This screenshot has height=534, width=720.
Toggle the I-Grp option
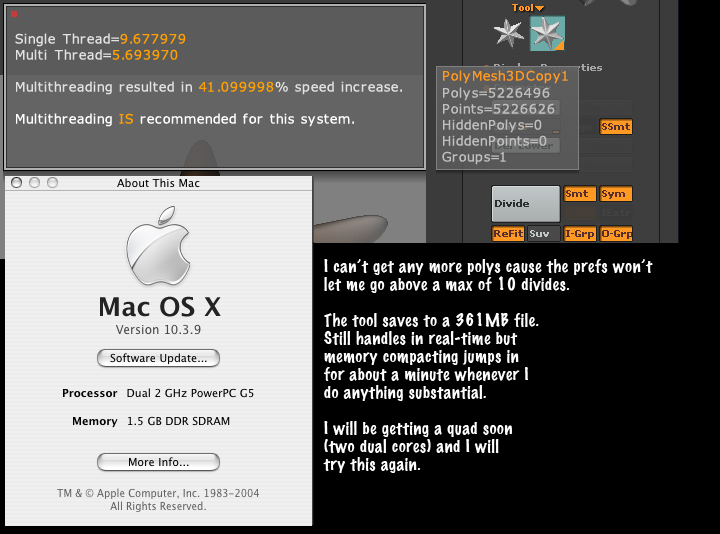point(579,234)
